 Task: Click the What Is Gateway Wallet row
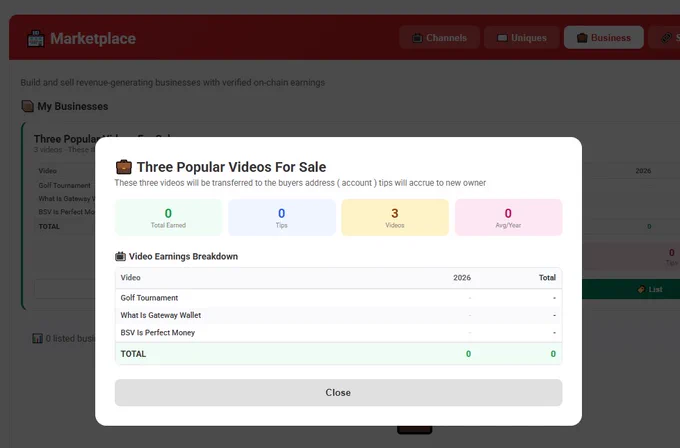pos(338,315)
